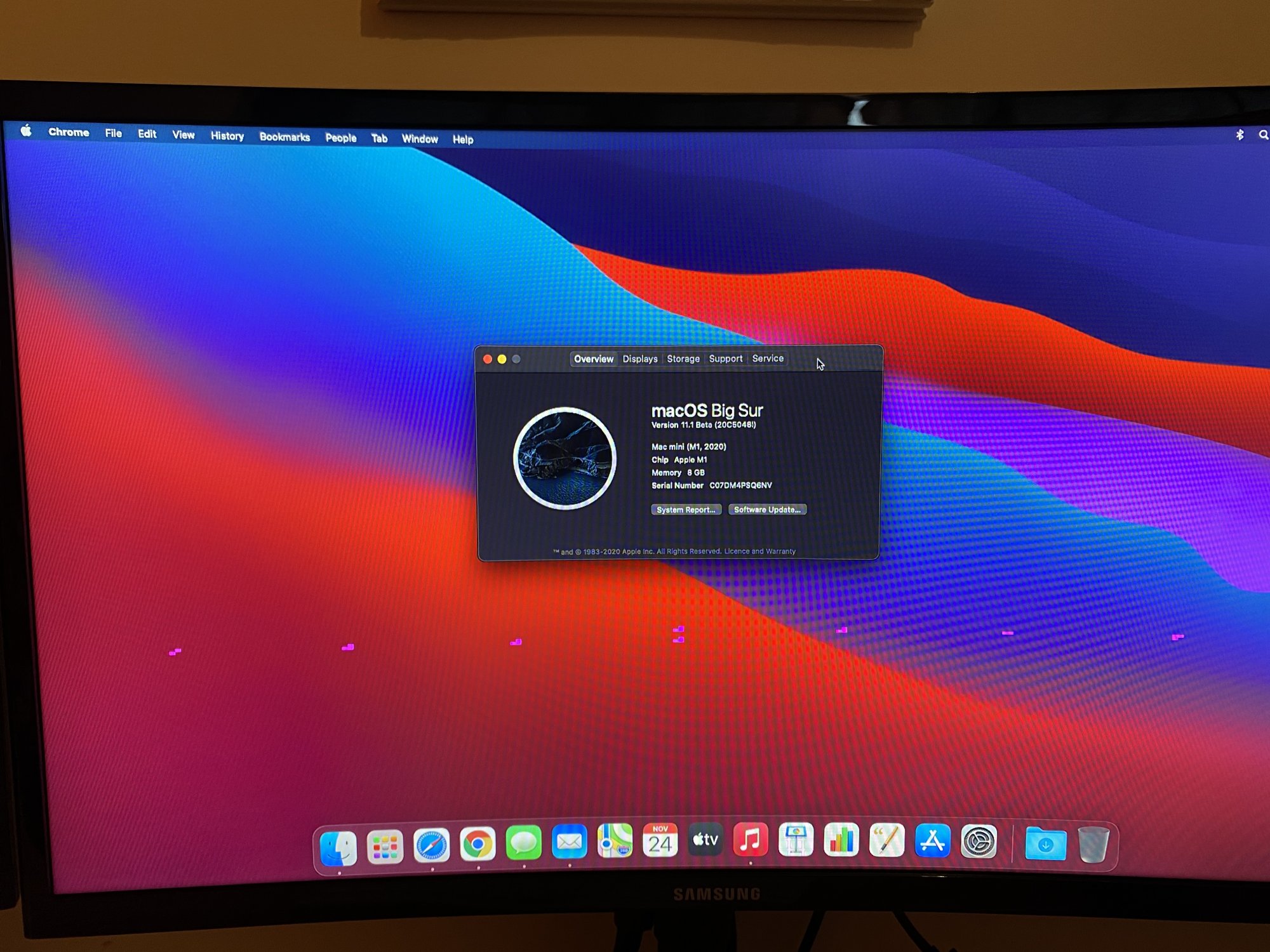Viewport: 1270px width, 952px height.
Task: Click the System Report button
Action: point(686,510)
